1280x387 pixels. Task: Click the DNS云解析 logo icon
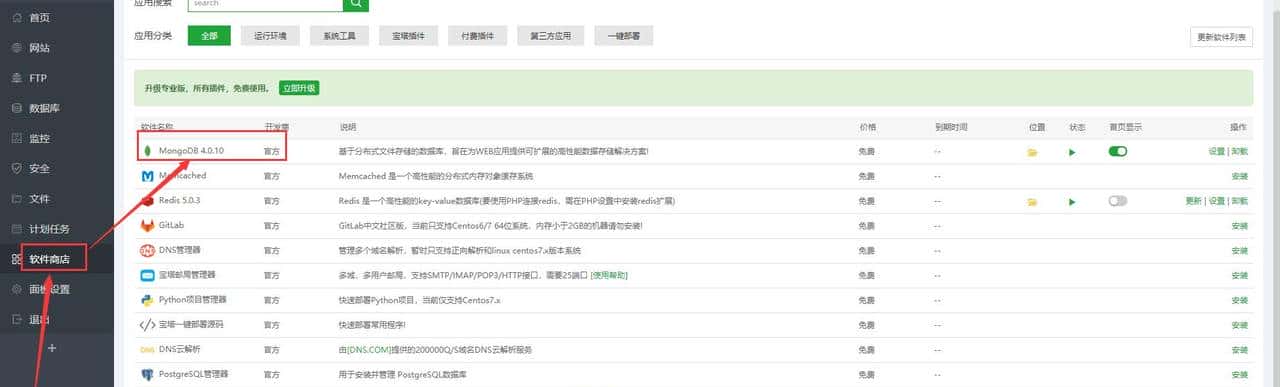148,350
